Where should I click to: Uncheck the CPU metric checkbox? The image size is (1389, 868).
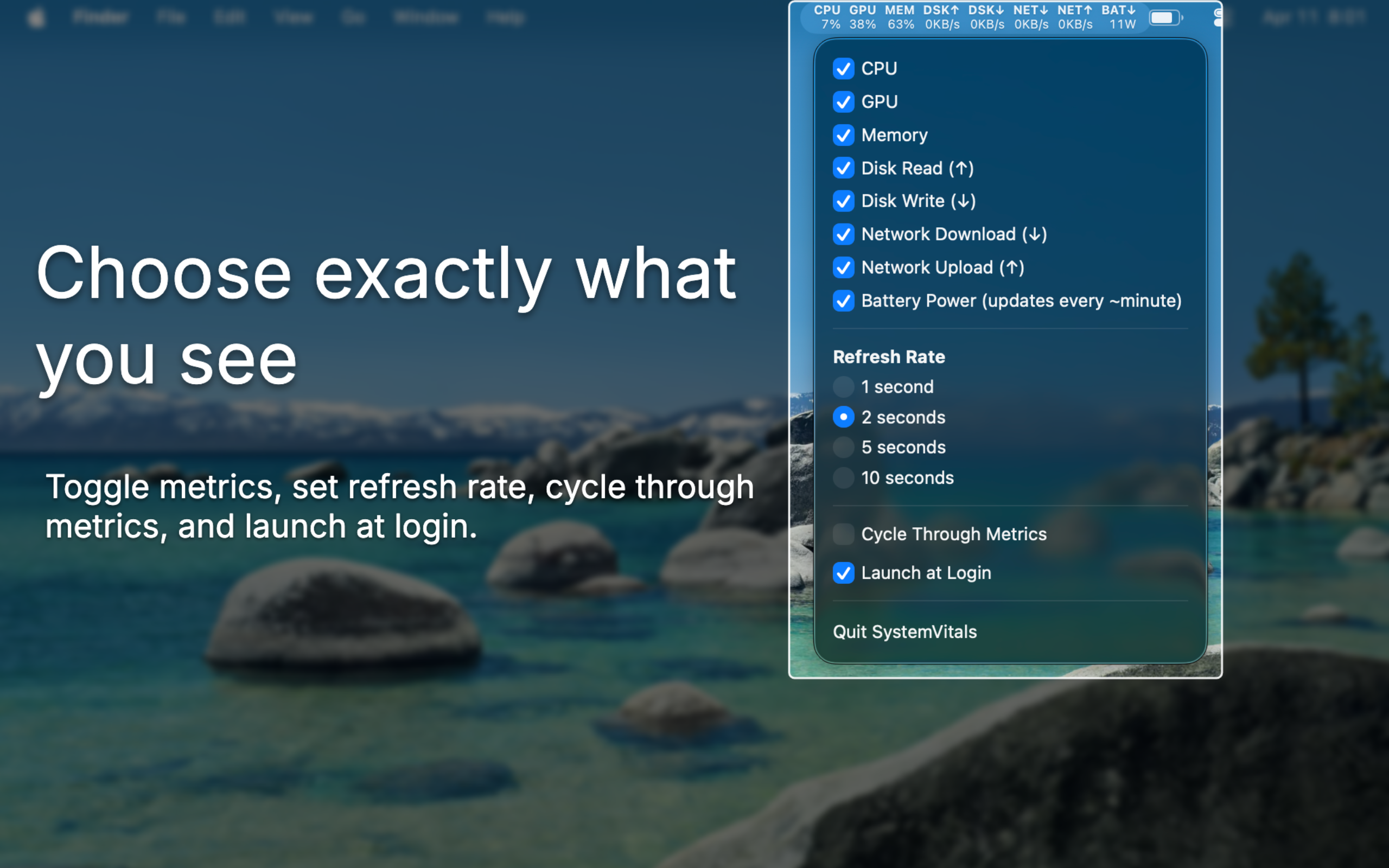click(843, 69)
